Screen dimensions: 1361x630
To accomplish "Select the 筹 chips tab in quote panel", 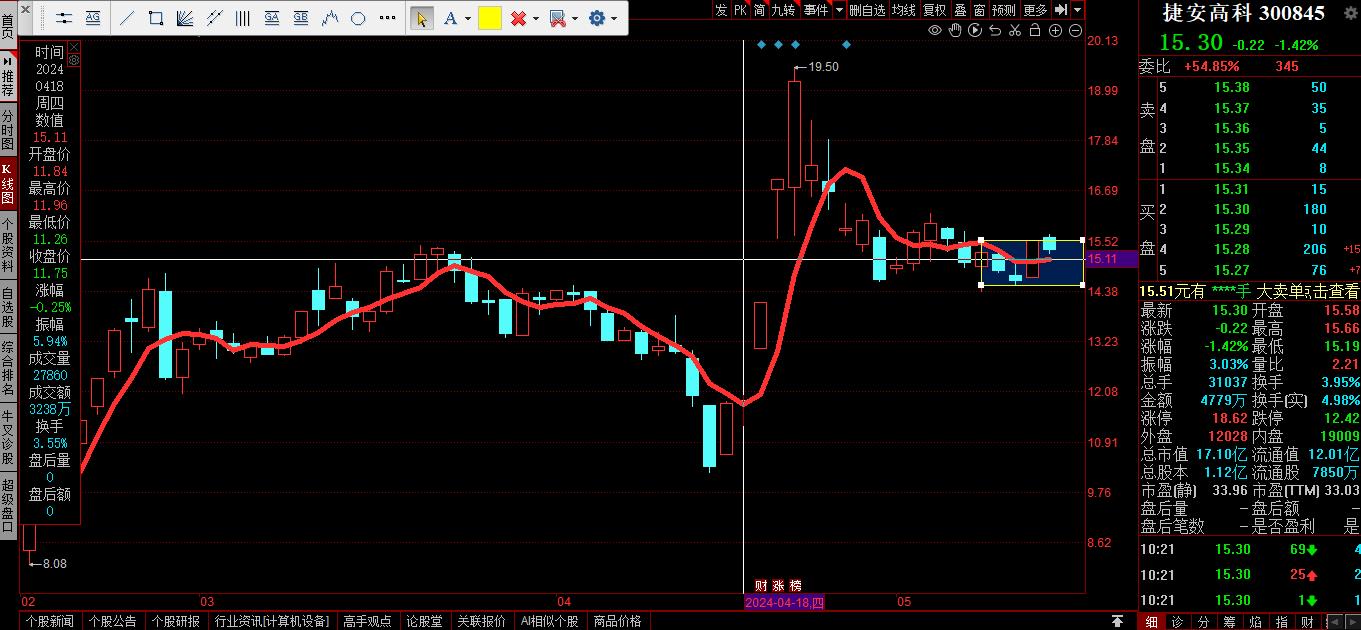I will point(1229,621).
